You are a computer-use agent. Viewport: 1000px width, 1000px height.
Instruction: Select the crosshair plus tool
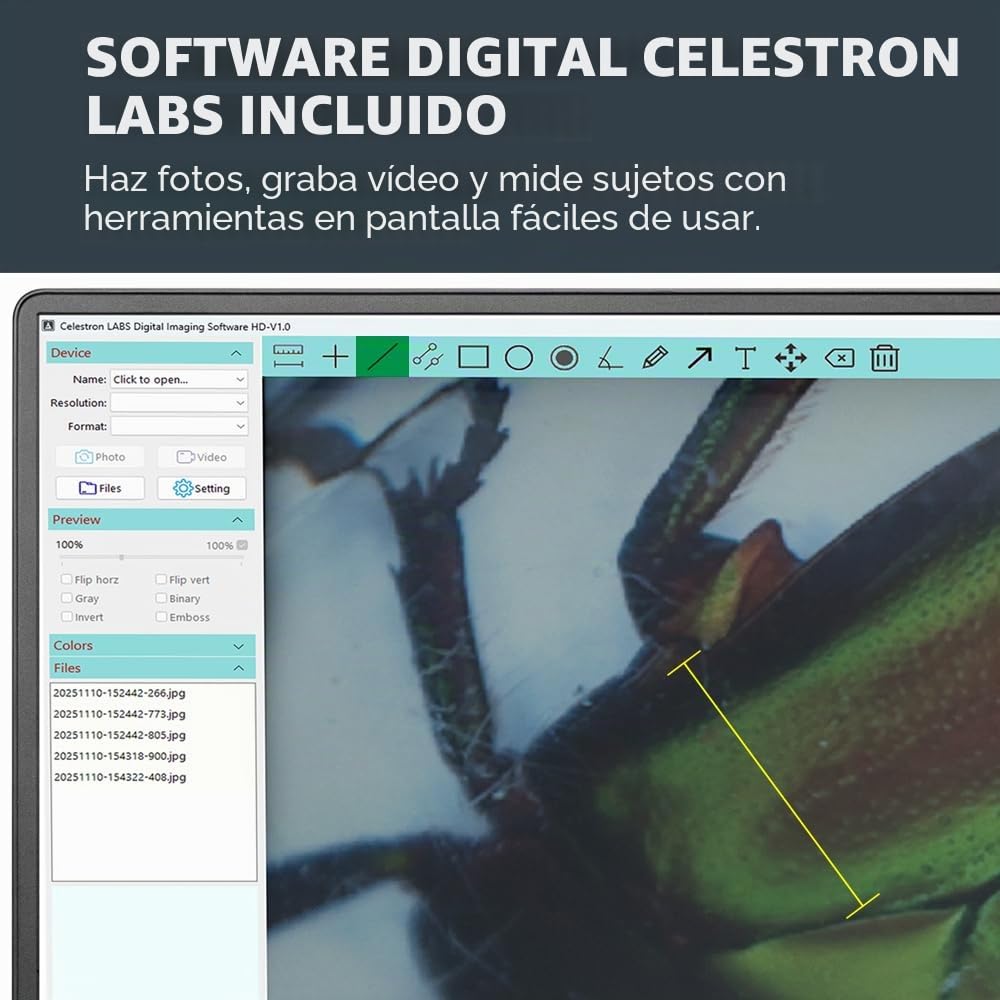(335, 357)
